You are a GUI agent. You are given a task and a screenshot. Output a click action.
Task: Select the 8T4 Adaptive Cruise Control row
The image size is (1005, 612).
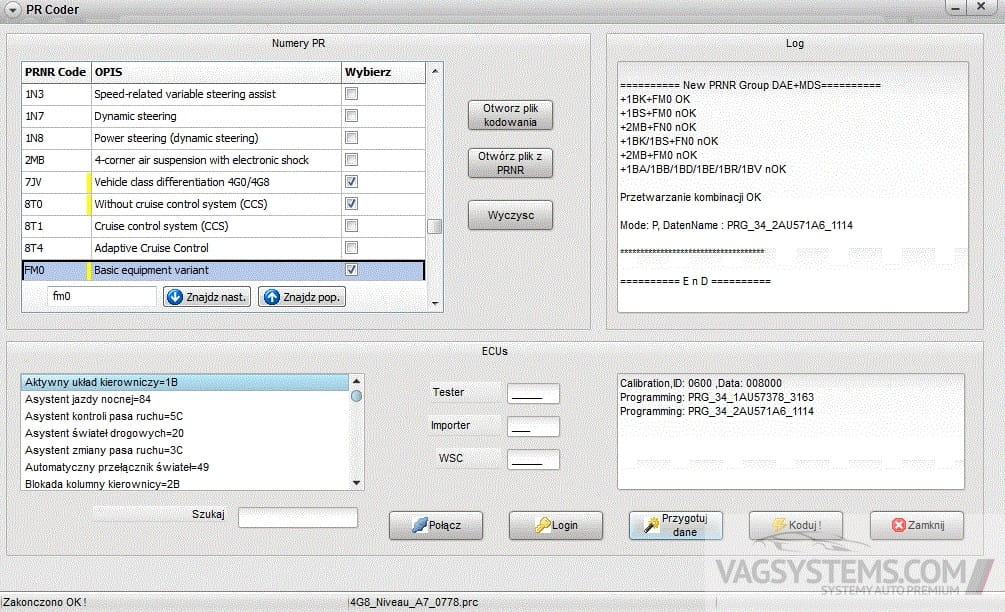223,248
